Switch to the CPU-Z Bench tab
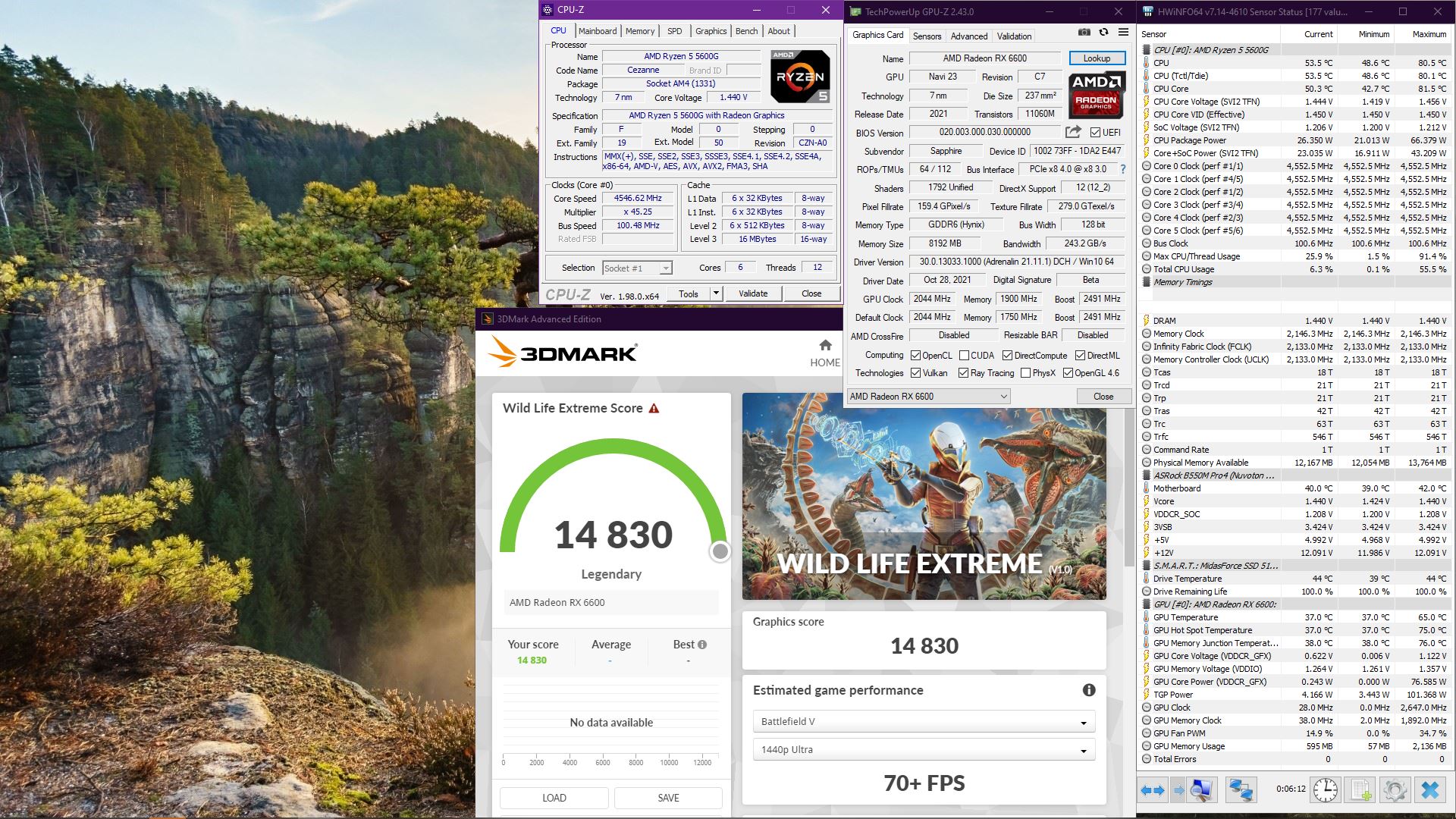Screen dimensions: 1456x819 tap(747, 31)
